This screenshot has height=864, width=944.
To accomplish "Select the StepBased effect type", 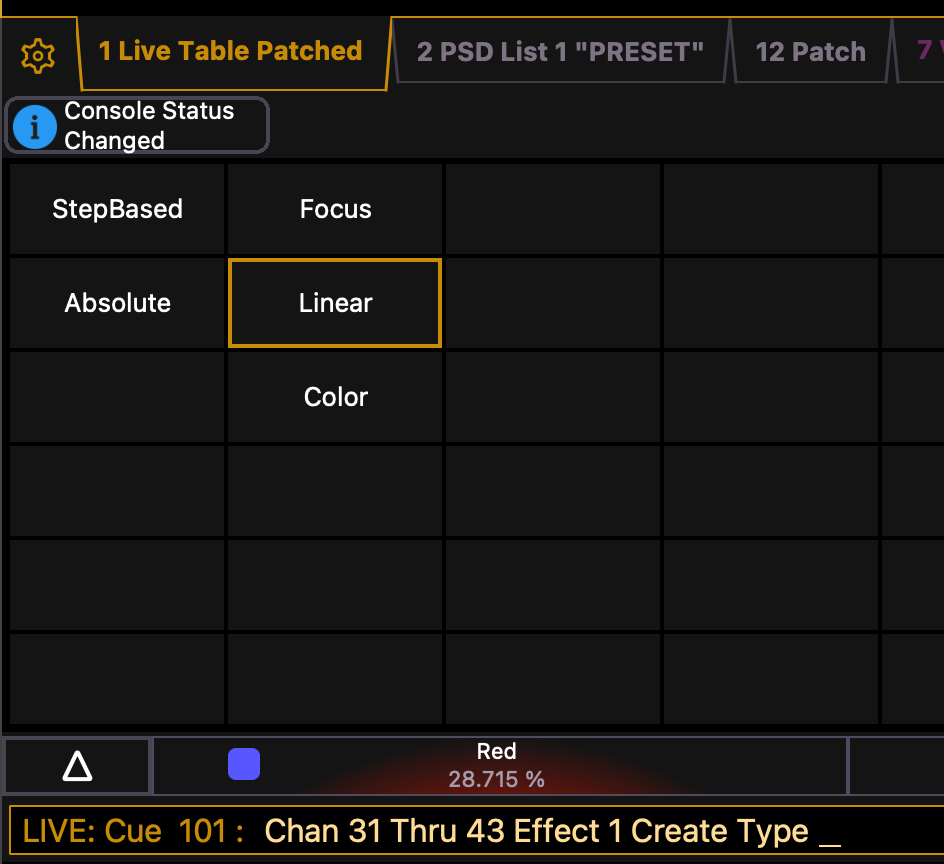I will pyautogui.click(x=118, y=209).
